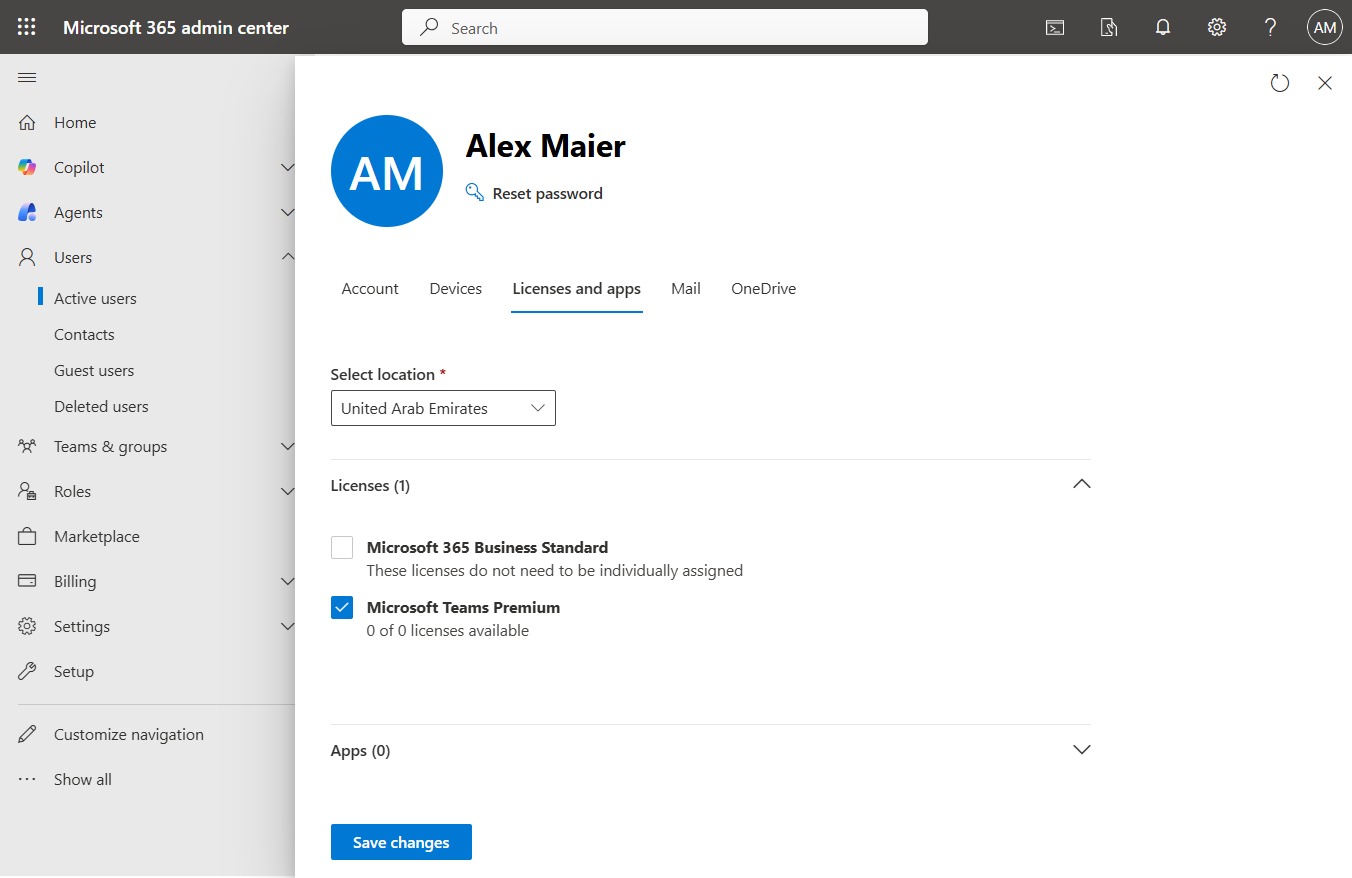This screenshot has width=1352, height=878.
Task: Click the Customize navigation link
Action: [129, 734]
